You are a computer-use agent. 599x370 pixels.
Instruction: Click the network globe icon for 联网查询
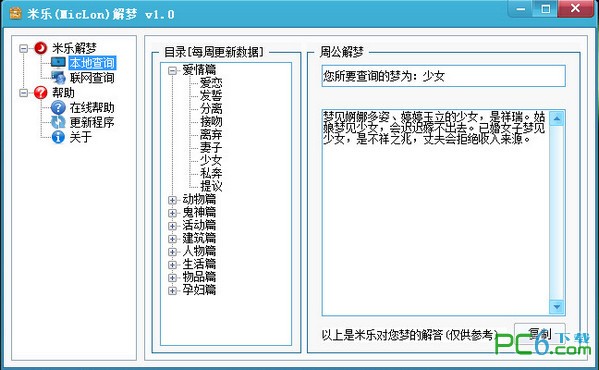pos(58,78)
